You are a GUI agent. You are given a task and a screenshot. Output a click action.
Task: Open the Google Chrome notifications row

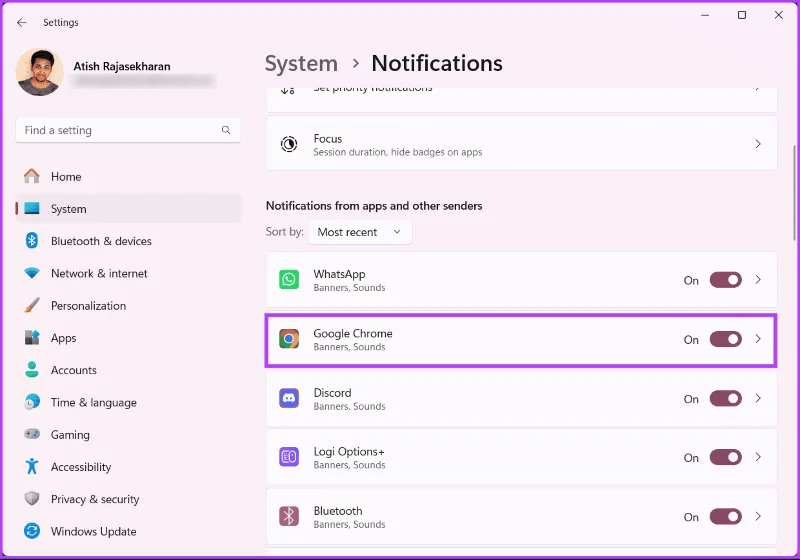[x=521, y=340]
